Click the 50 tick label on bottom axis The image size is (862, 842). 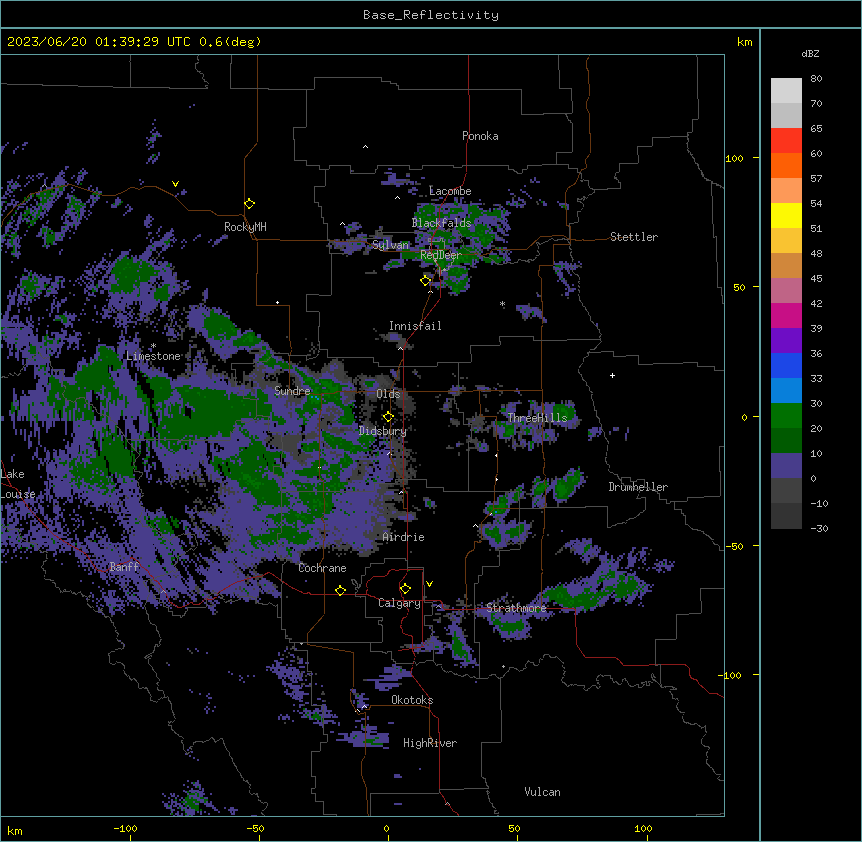click(x=514, y=828)
